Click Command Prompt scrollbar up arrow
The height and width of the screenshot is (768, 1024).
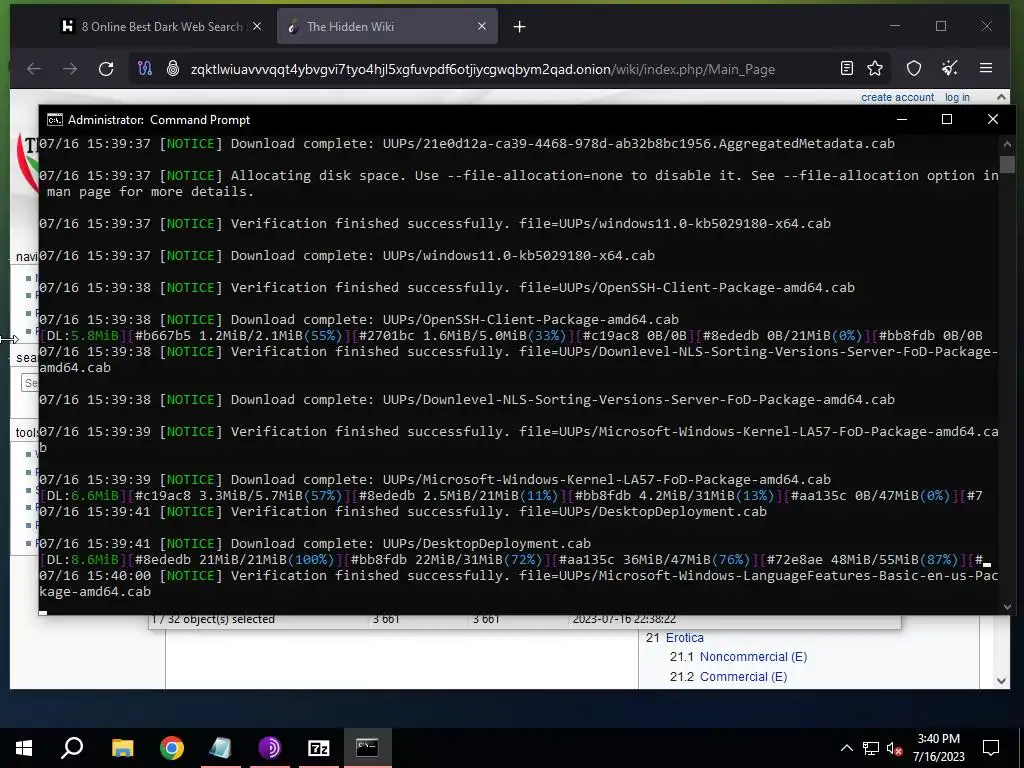point(1007,144)
